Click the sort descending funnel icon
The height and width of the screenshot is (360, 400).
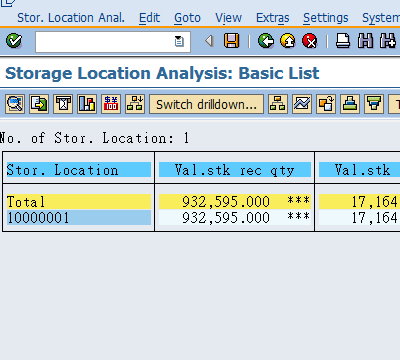[374, 104]
